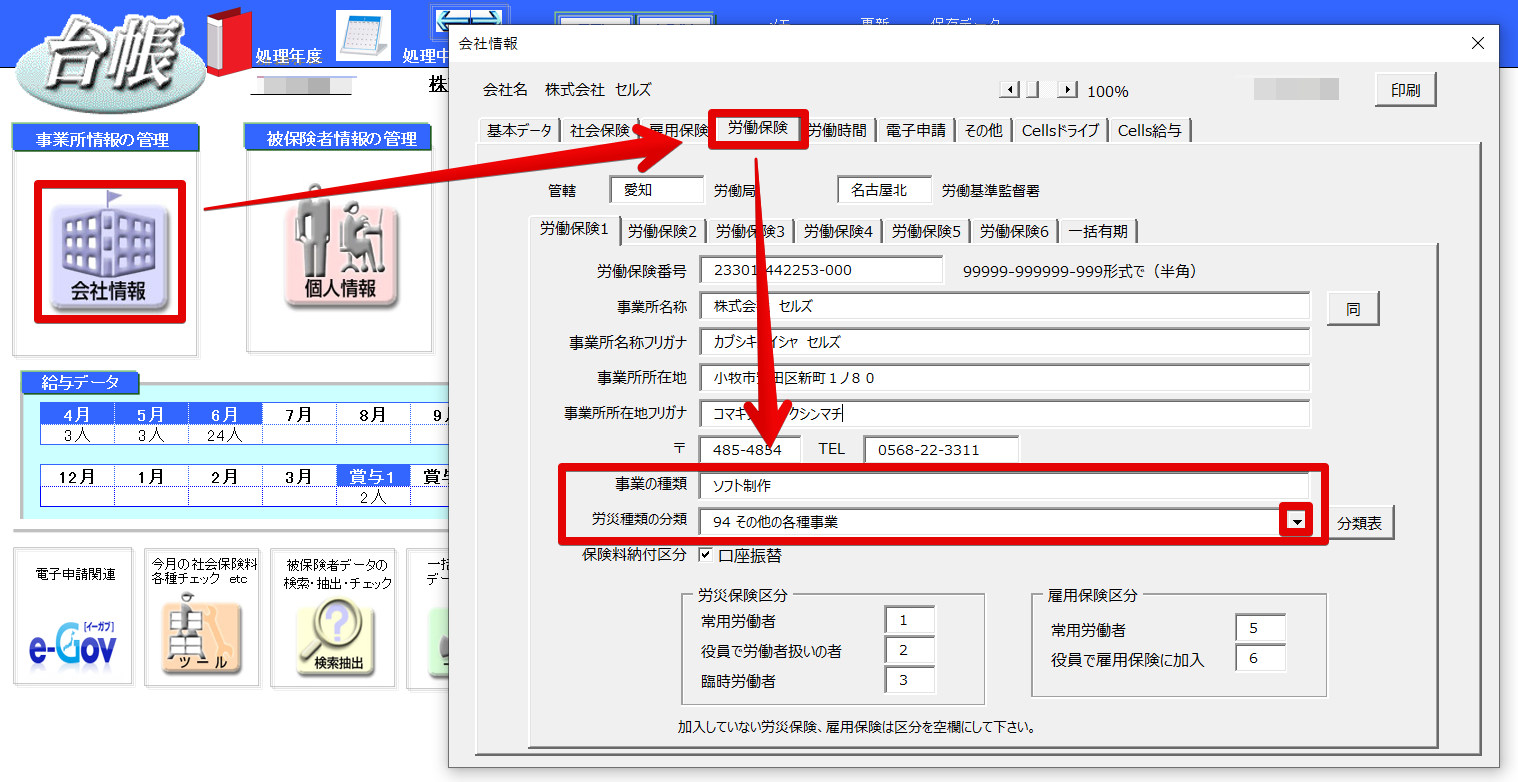Switch to the Cellsドライブ tab
The image size is (1518, 782).
(x=1060, y=130)
